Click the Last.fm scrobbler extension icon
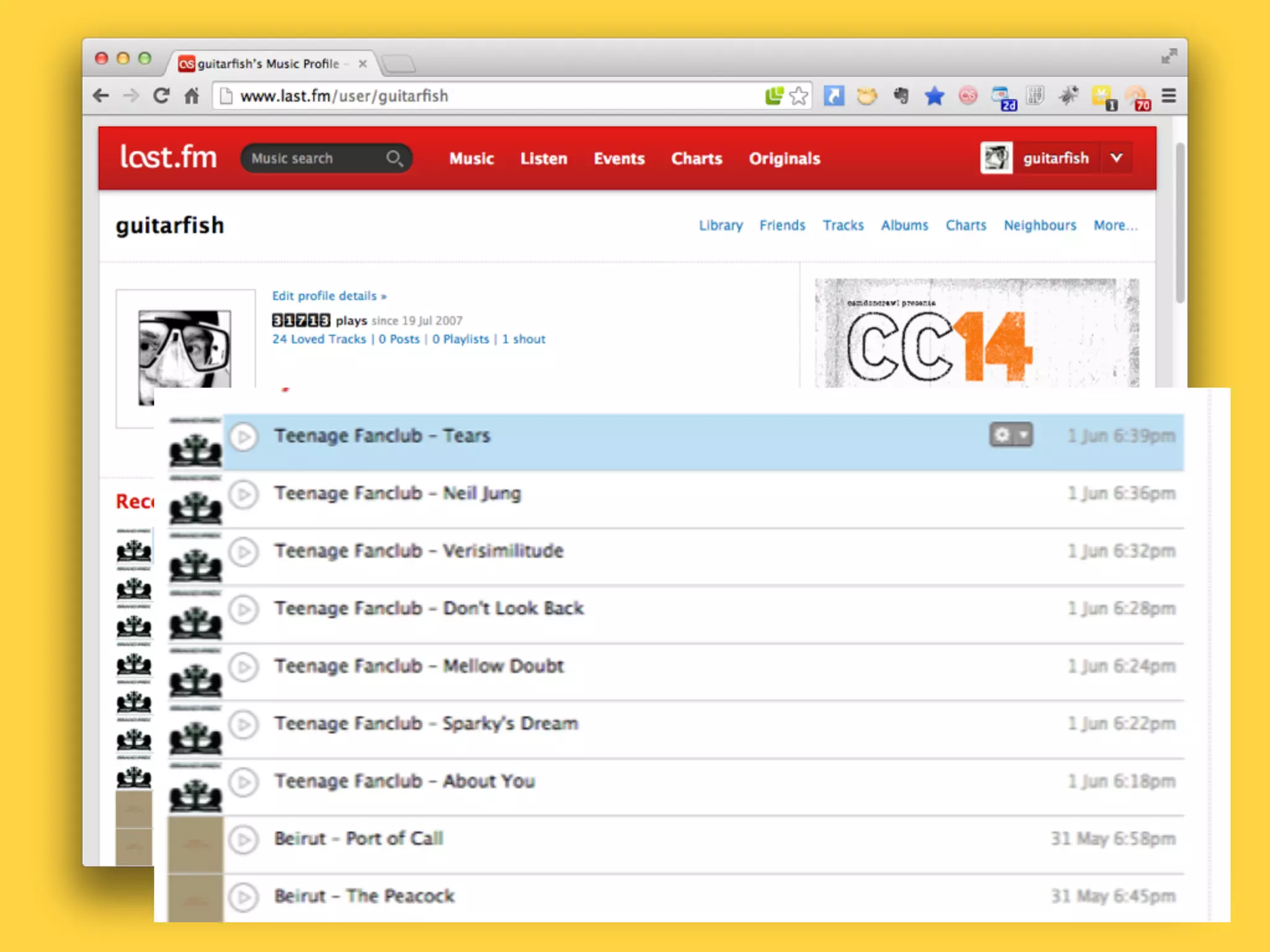The width and height of the screenshot is (1270, 952). click(x=967, y=96)
